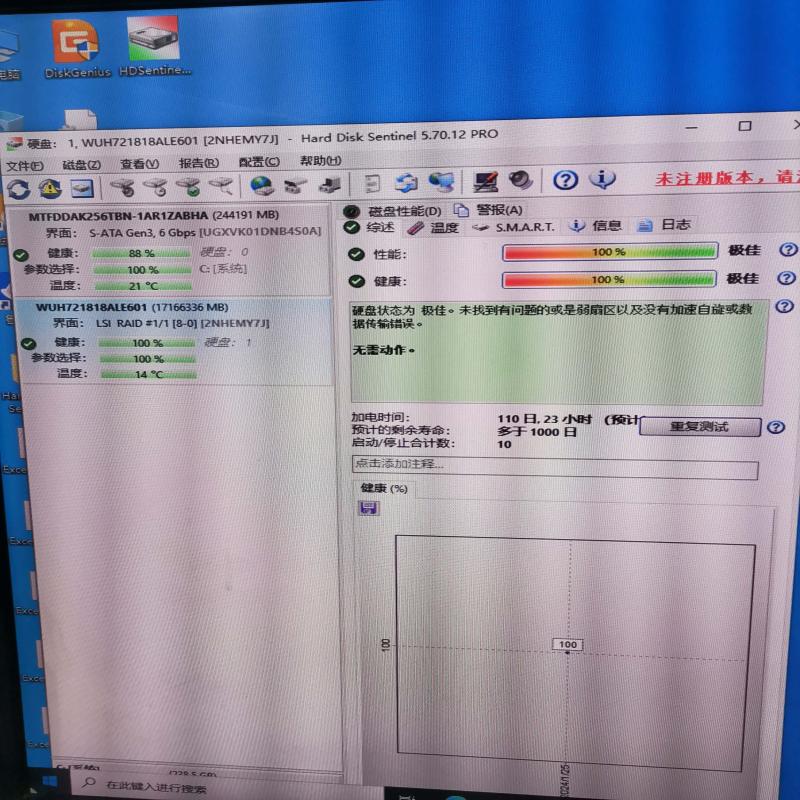Viewport: 800px width, 800px height.
Task: Click the globe toolbar icon
Action: click(x=262, y=185)
